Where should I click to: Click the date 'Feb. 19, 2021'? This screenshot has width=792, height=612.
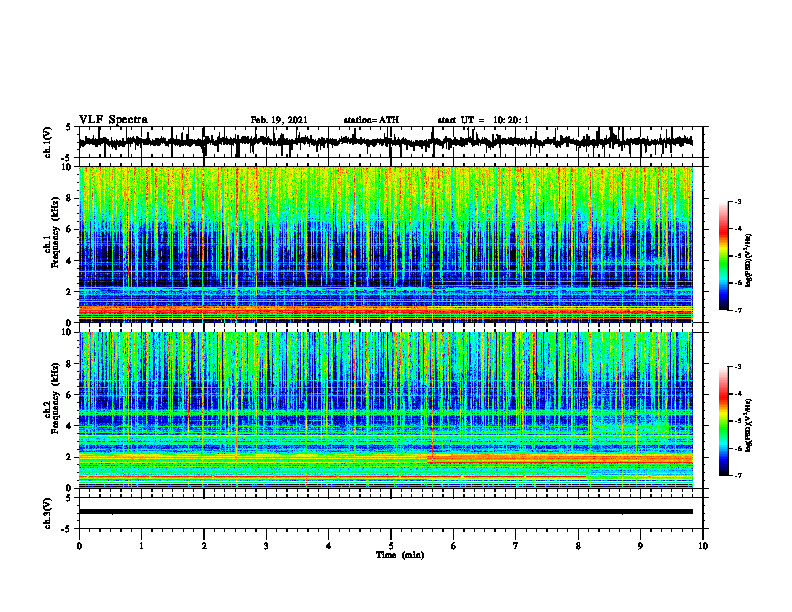(x=279, y=120)
